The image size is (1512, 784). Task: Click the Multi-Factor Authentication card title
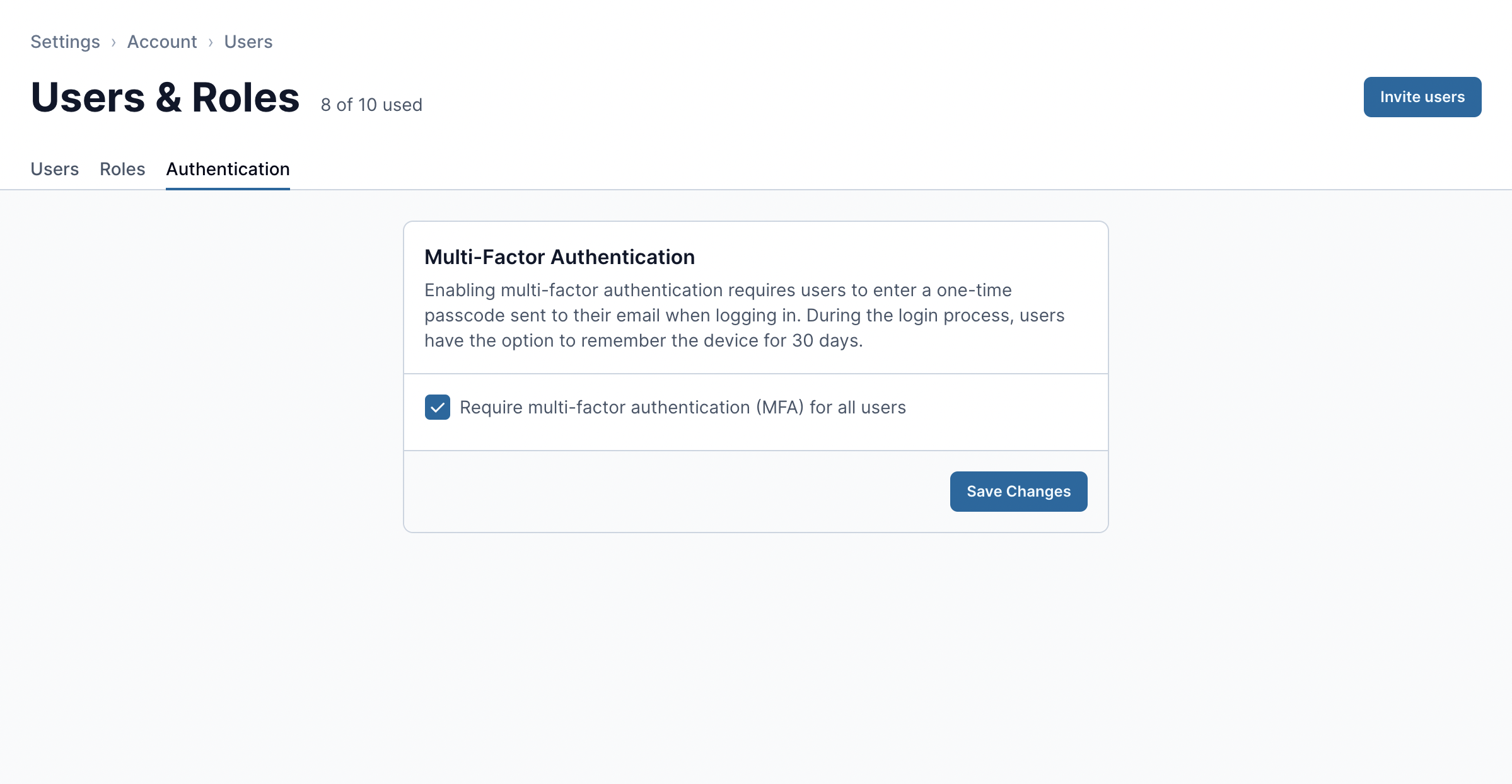[559, 257]
